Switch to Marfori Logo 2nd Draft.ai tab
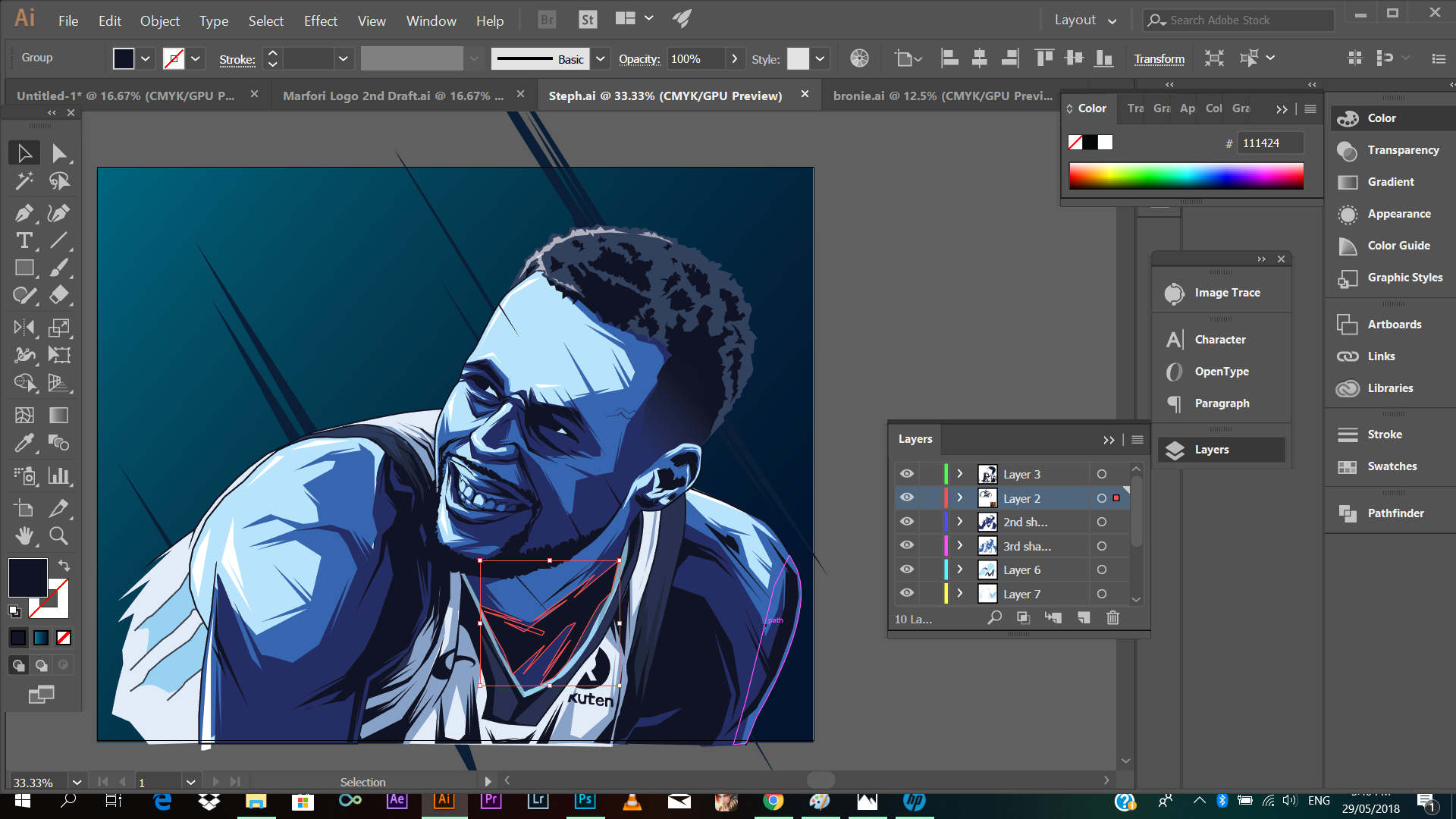This screenshot has height=819, width=1456. pyautogui.click(x=393, y=96)
